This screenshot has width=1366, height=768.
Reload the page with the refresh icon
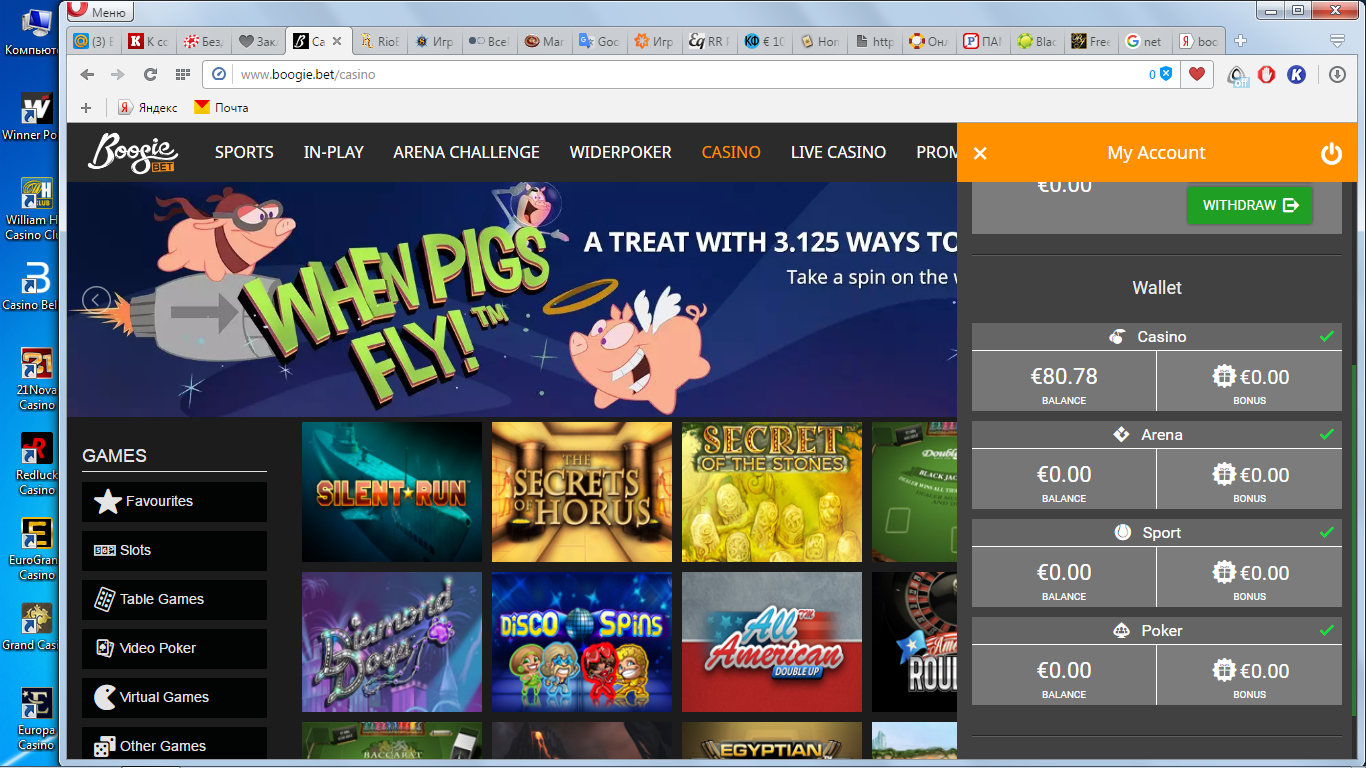pos(150,74)
